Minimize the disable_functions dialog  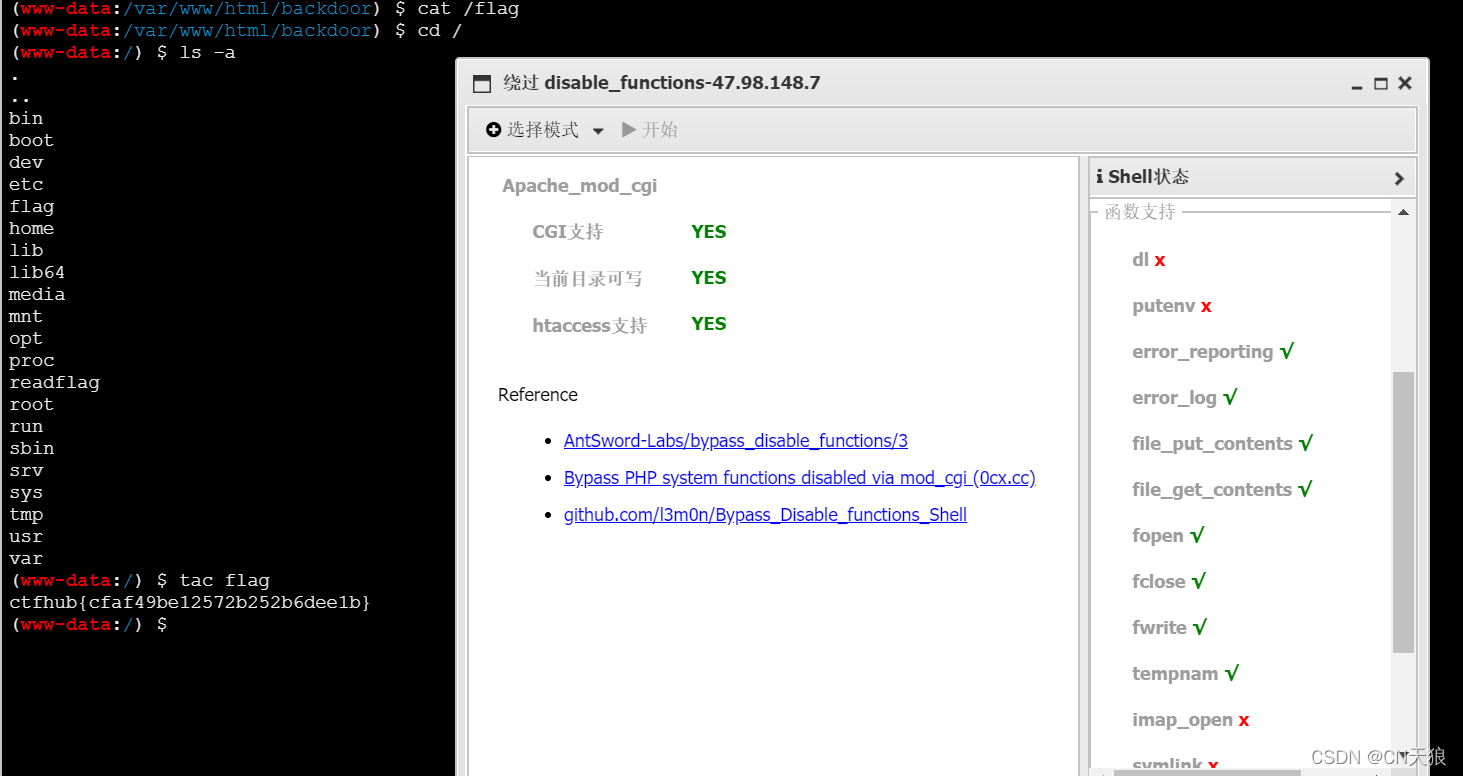(x=1357, y=85)
